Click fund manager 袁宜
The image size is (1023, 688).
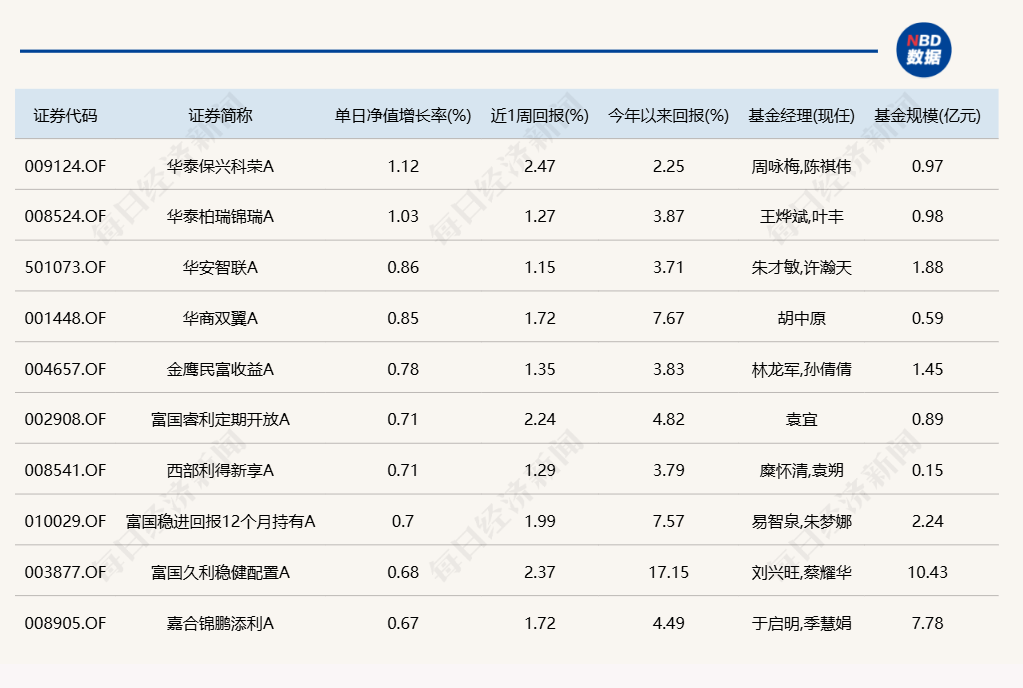pyautogui.click(x=801, y=419)
